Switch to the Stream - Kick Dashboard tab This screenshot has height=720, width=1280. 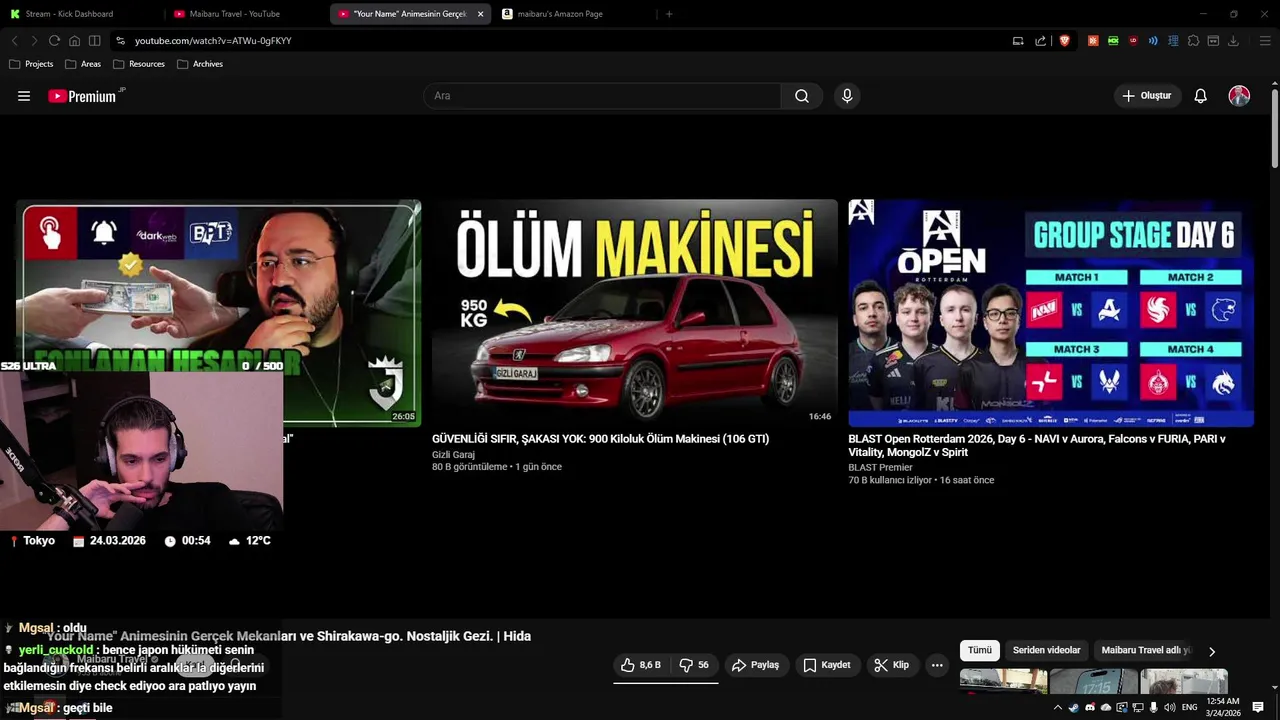point(83,14)
